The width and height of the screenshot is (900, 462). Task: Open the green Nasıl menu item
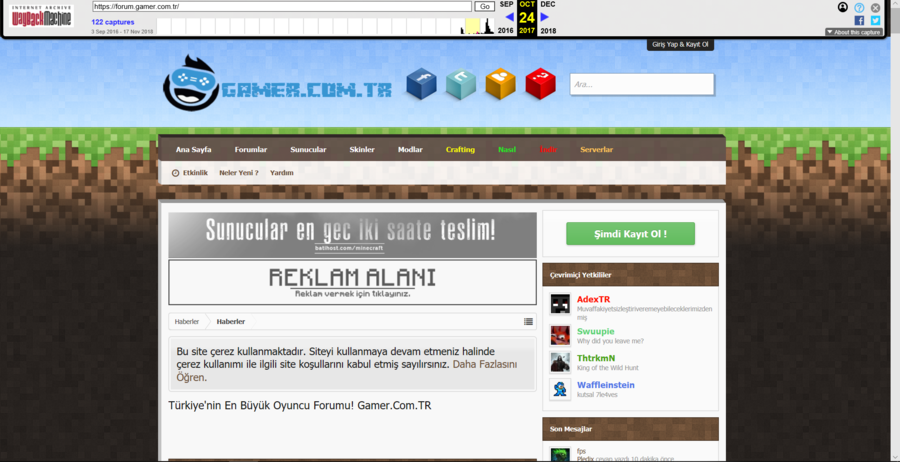[507, 149]
